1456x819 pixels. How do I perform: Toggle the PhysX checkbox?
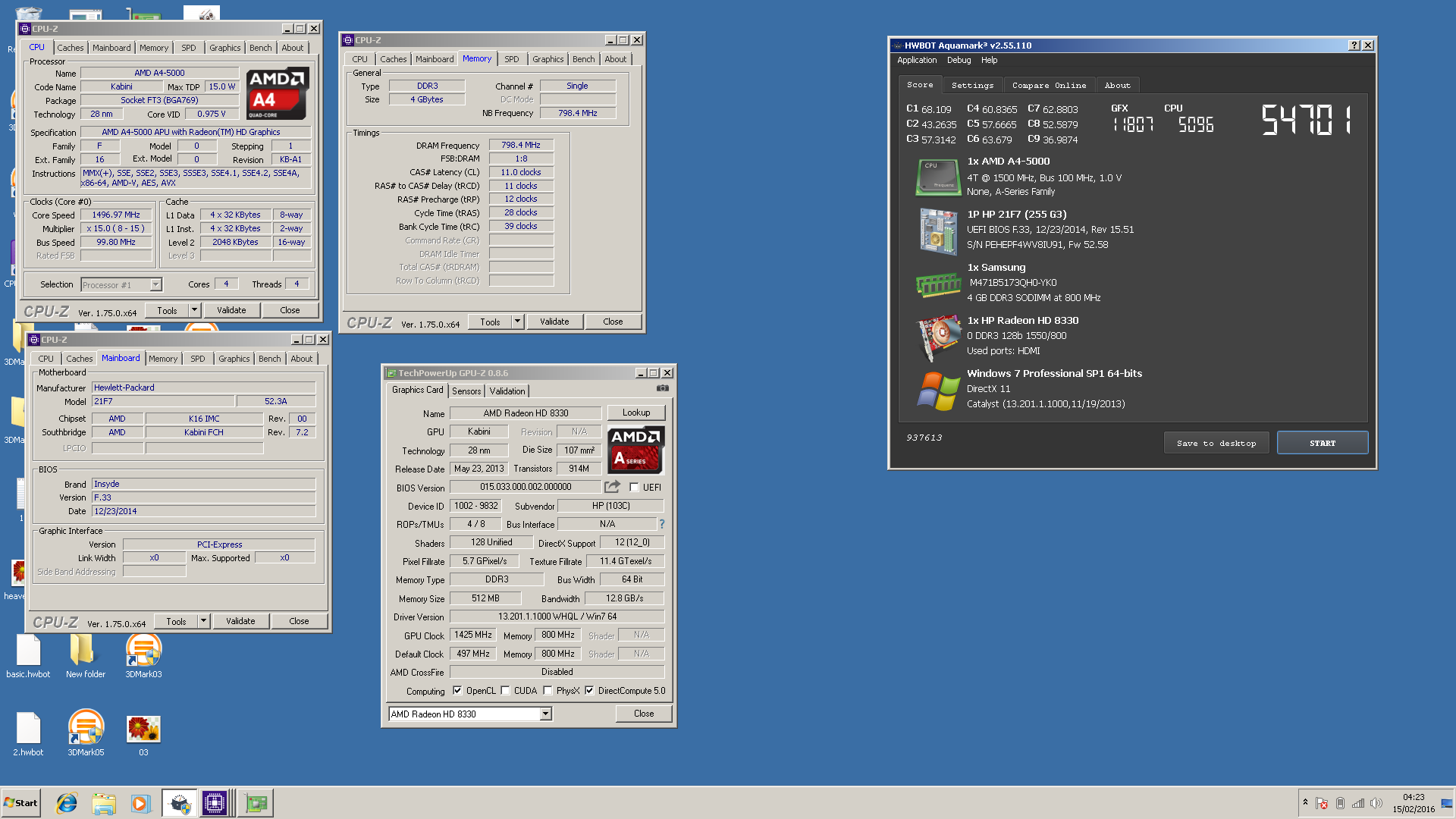(x=548, y=690)
